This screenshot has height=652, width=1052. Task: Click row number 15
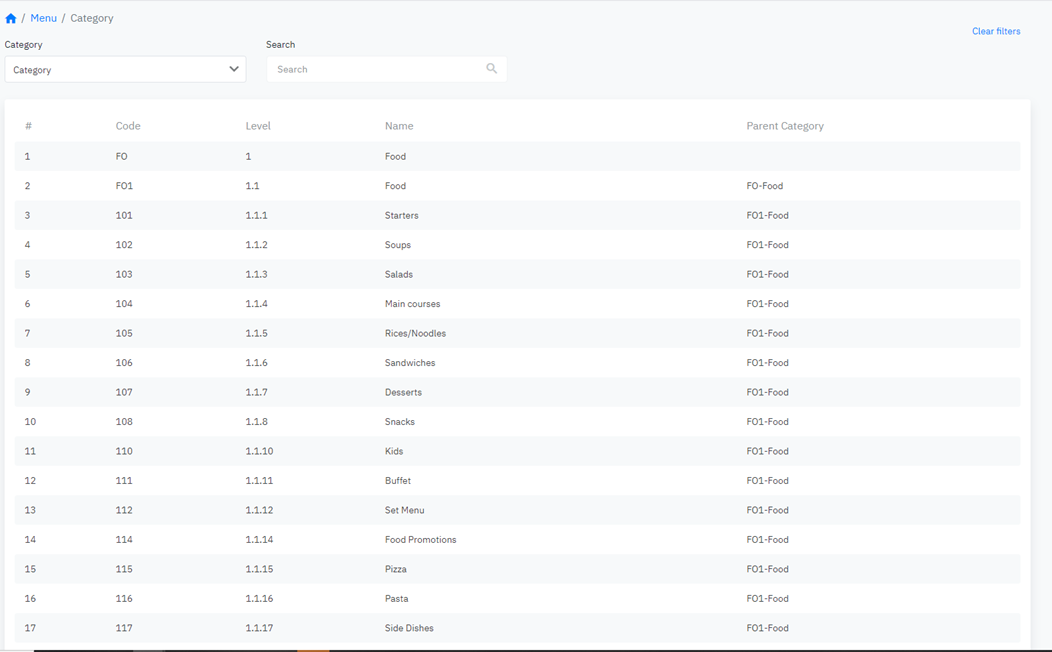(x=30, y=569)
